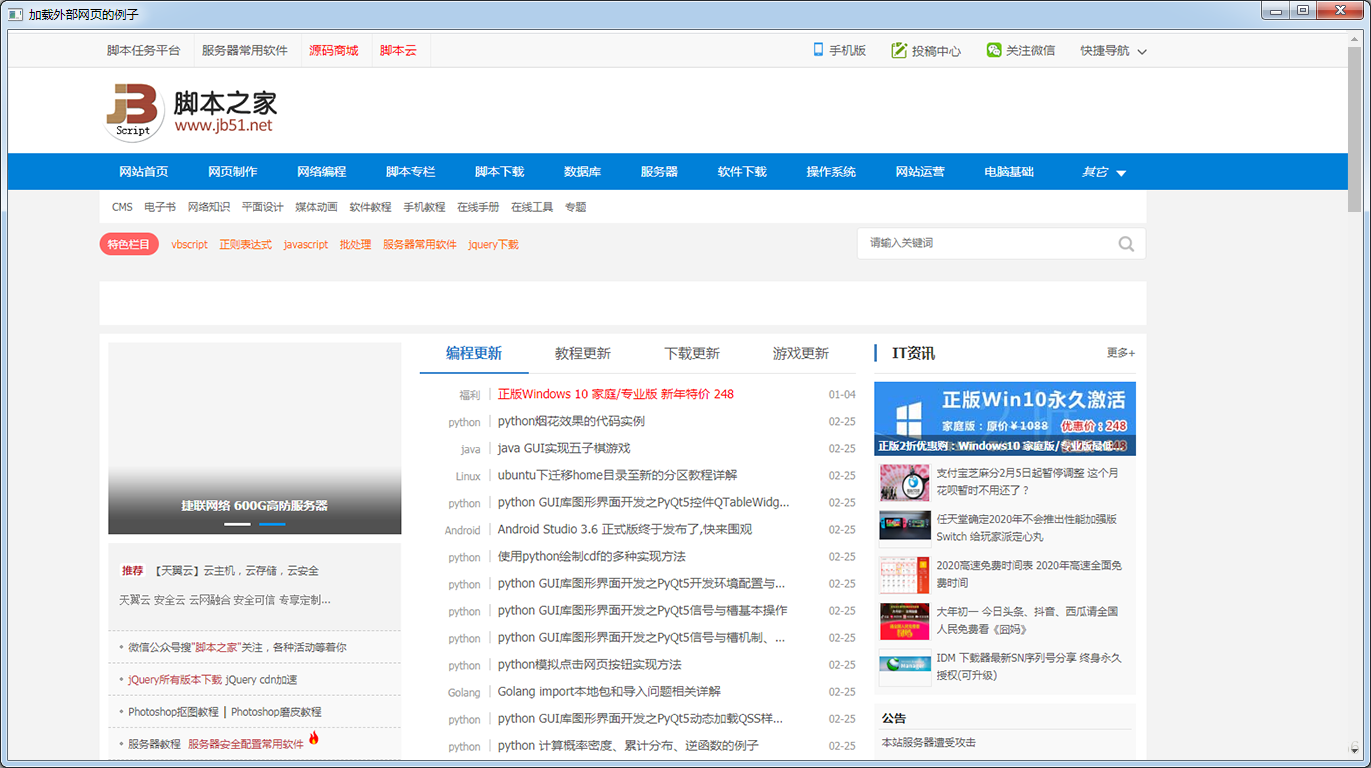Click the 投稿中心 pencil icon
The height and width of the screenshot is (768, 1371).
(x=899, y=50)
